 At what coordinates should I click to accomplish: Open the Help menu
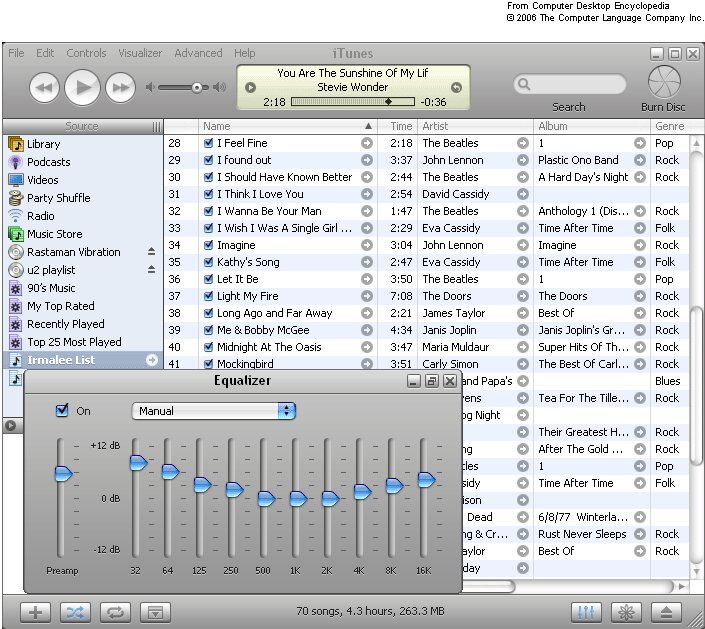tap(245, 53)
